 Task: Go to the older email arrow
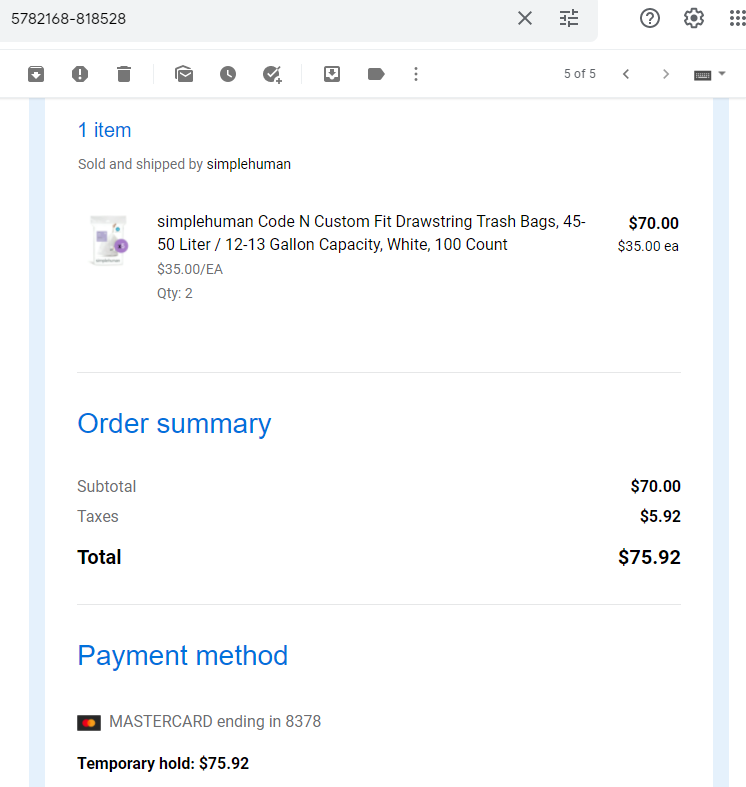tap(666, 74)
